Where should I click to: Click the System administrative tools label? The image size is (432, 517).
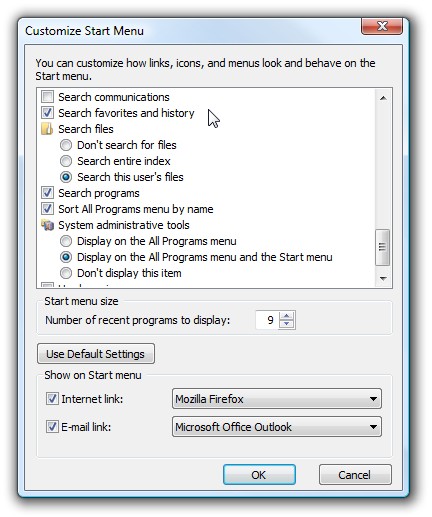point(124,225)
